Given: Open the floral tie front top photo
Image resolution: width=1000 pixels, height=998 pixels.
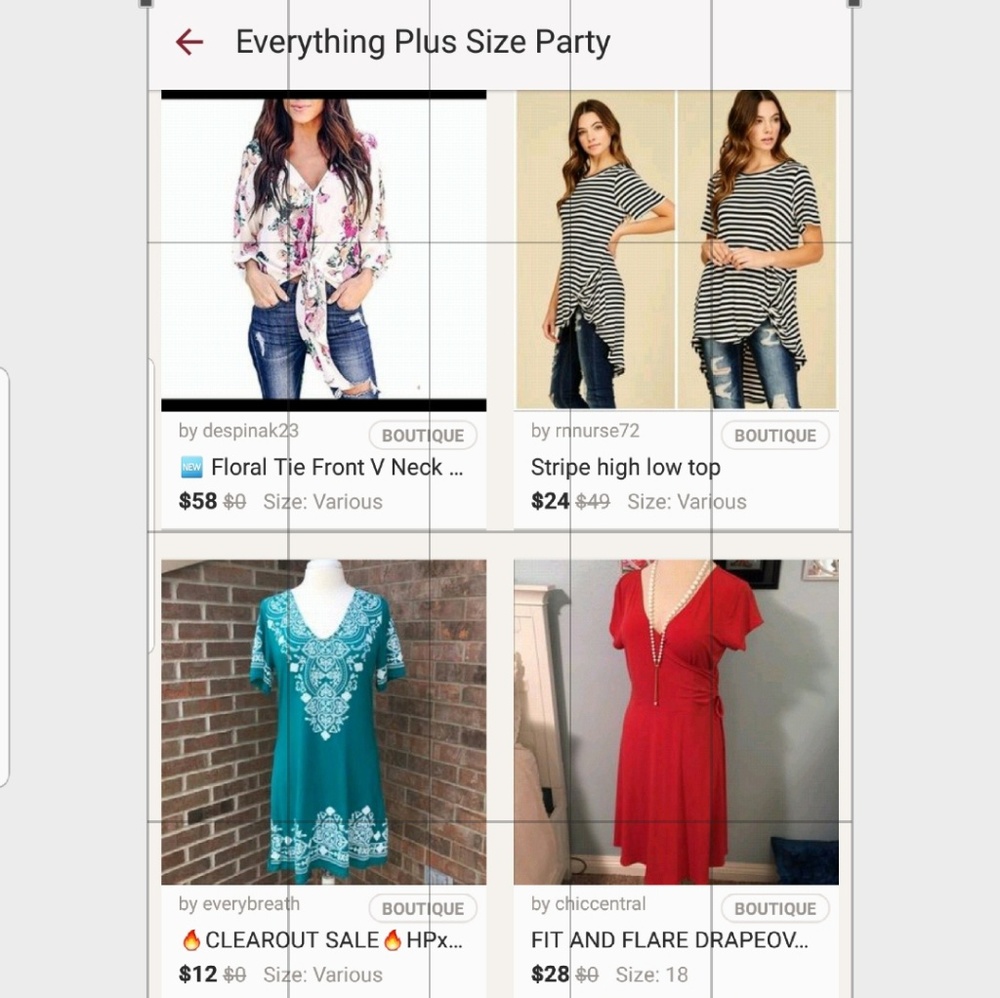Looking at the screenshot, I should pyautogui.click(x=324, y=250).
